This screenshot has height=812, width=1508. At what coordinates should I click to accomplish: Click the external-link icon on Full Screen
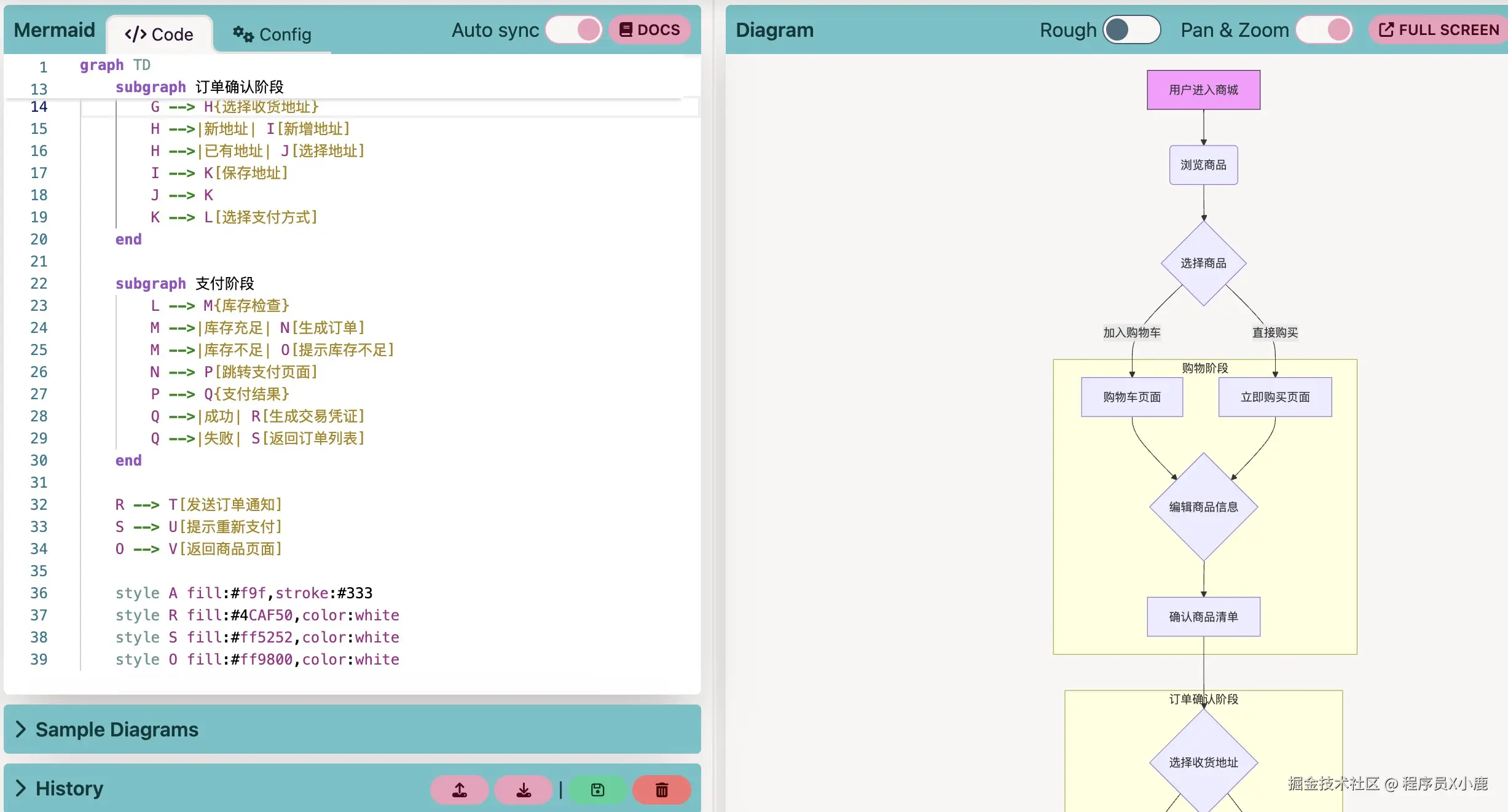(1386, 29)
